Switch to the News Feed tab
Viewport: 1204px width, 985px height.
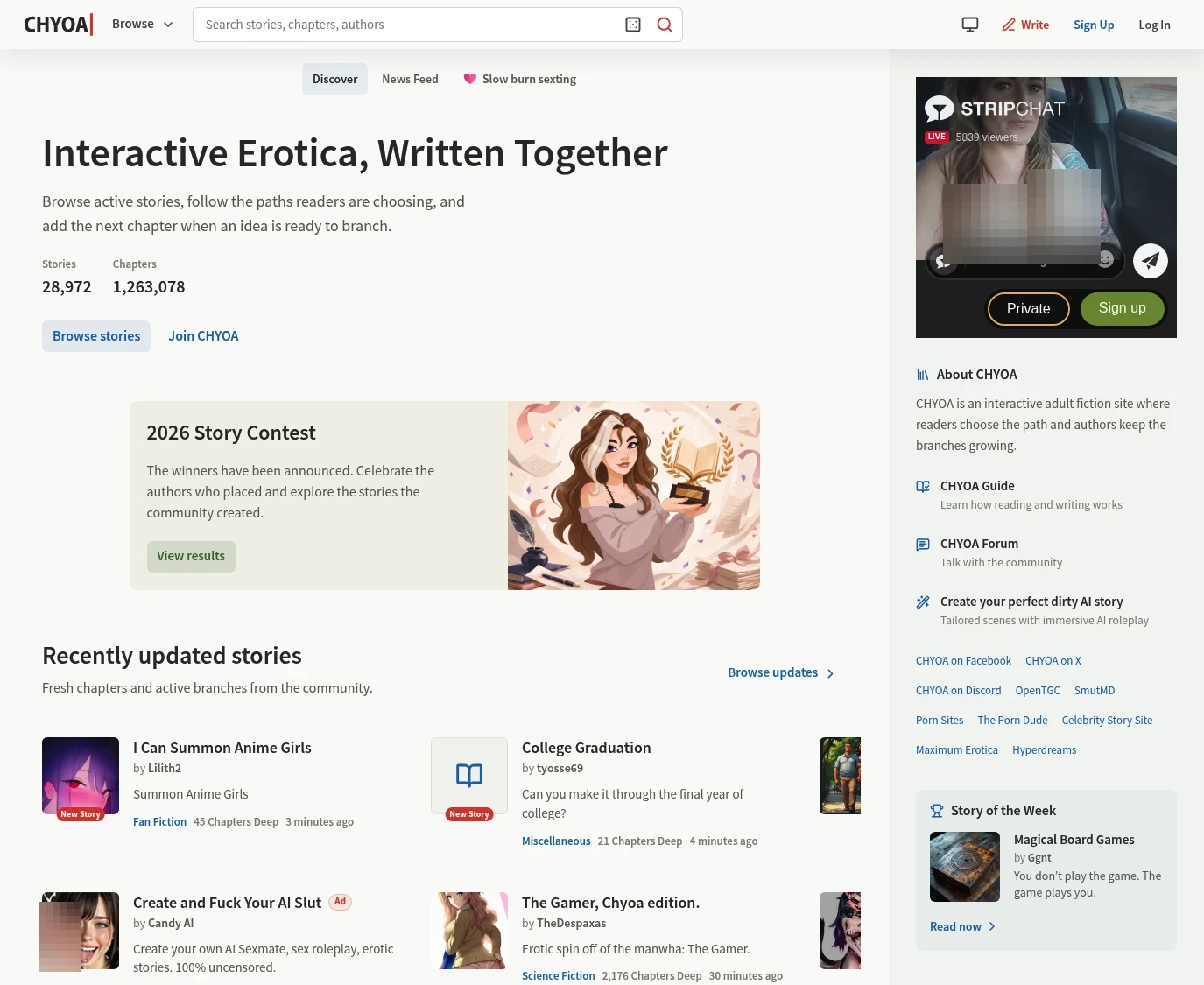pyautogui.click(x=410, y=79)
